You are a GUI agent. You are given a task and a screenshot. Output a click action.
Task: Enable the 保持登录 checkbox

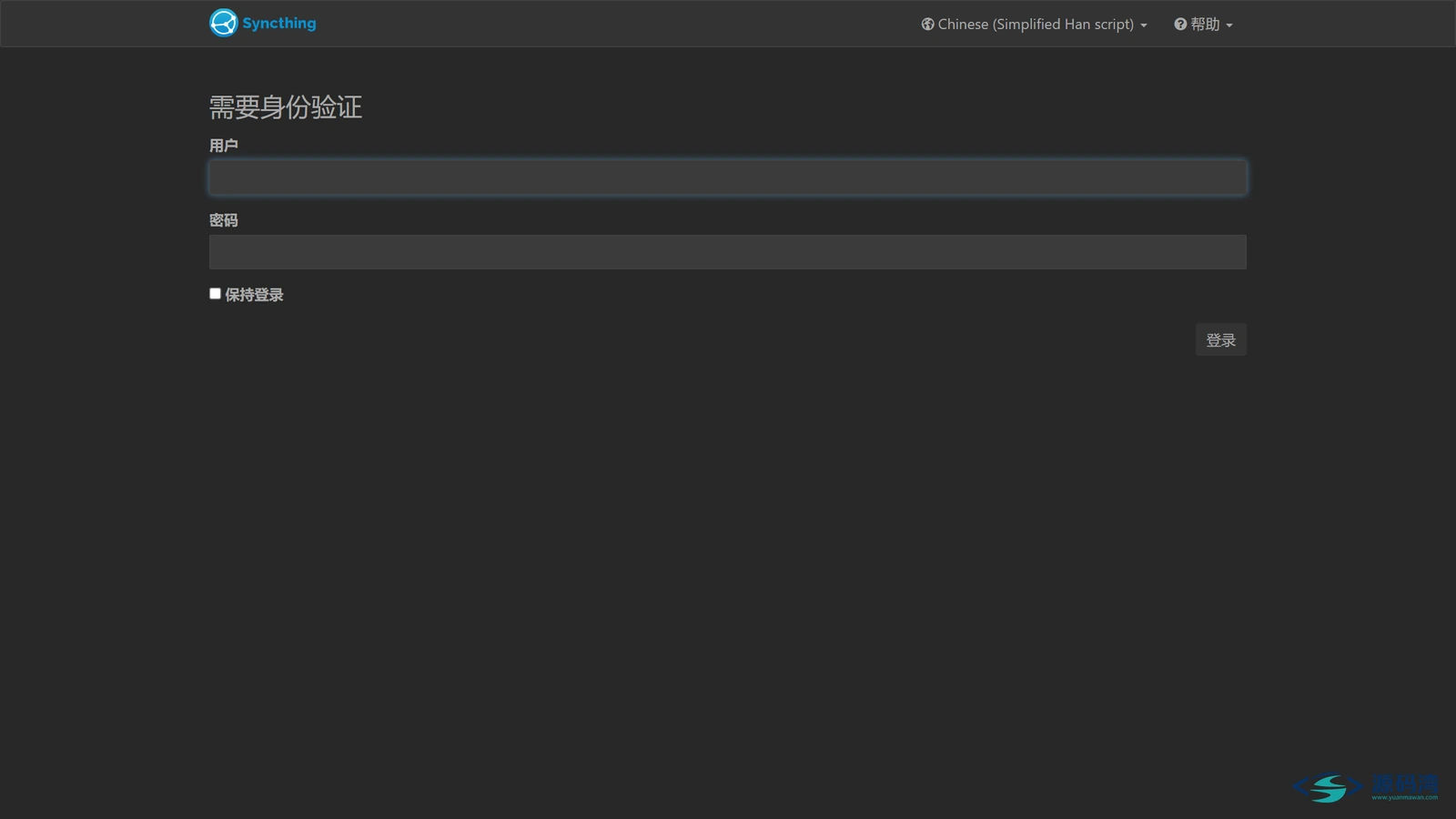215,294
